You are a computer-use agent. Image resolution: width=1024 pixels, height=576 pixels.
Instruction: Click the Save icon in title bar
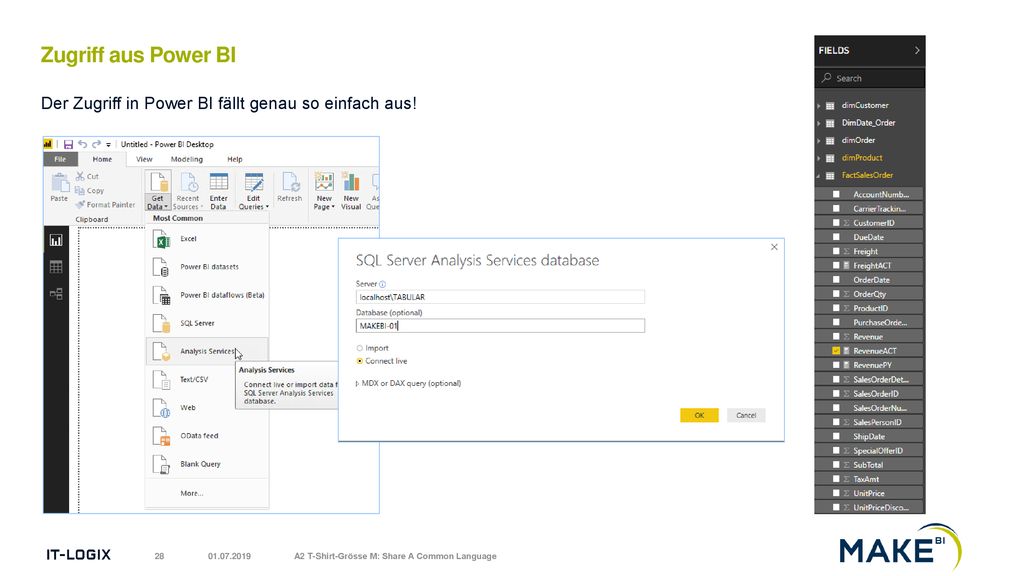click(x=68, y=144)
